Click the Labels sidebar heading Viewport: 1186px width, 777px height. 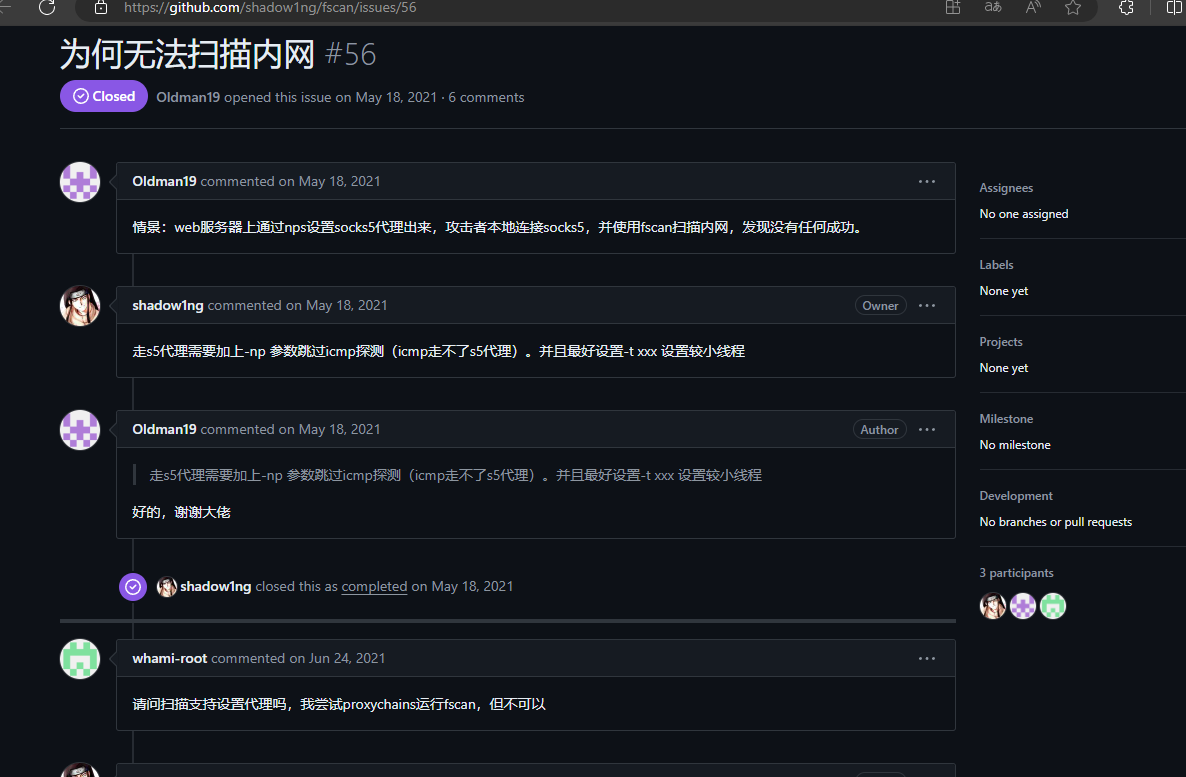(x=996, y=265)
